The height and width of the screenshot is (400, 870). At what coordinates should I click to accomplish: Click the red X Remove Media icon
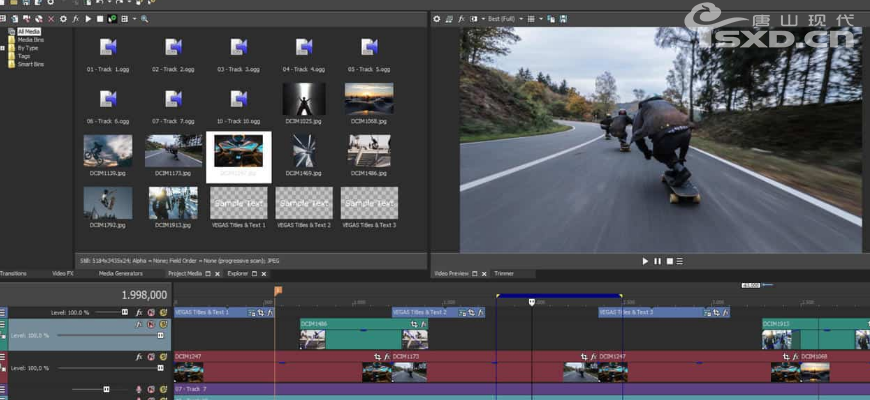click(51, 19)
